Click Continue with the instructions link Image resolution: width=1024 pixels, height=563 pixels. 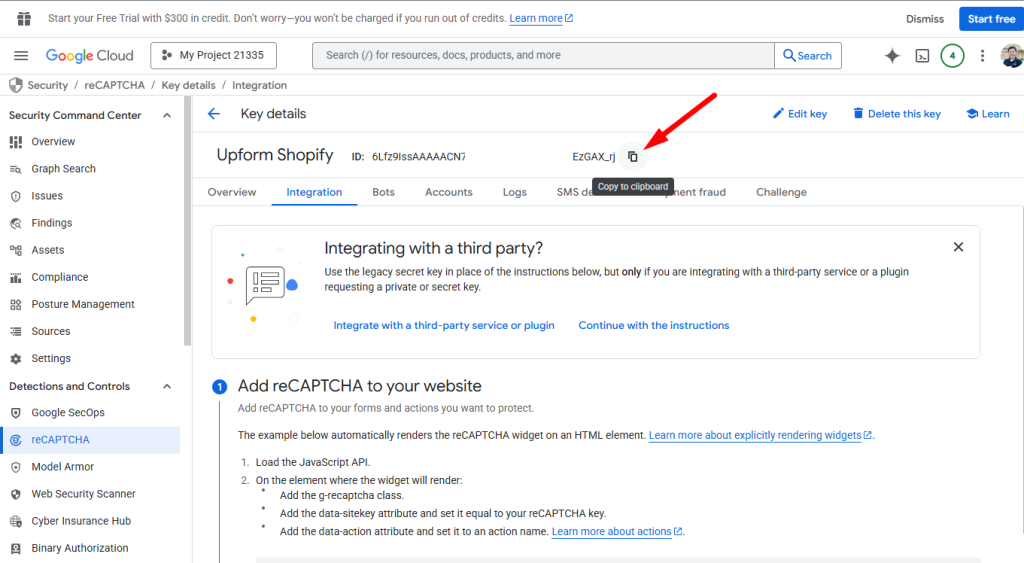click(654, 325)
